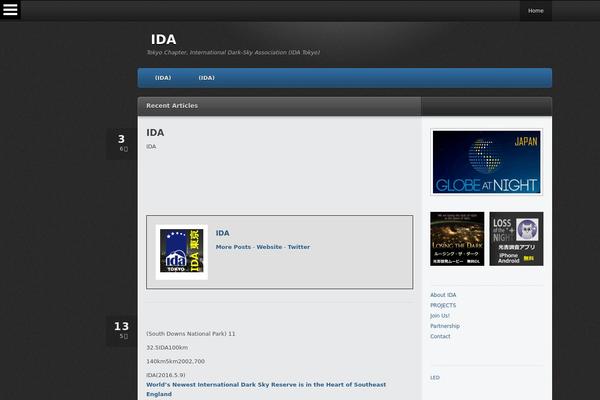Click the IDA Tokyo author avatar
This screenshot has width=600, height=400.
181,251
